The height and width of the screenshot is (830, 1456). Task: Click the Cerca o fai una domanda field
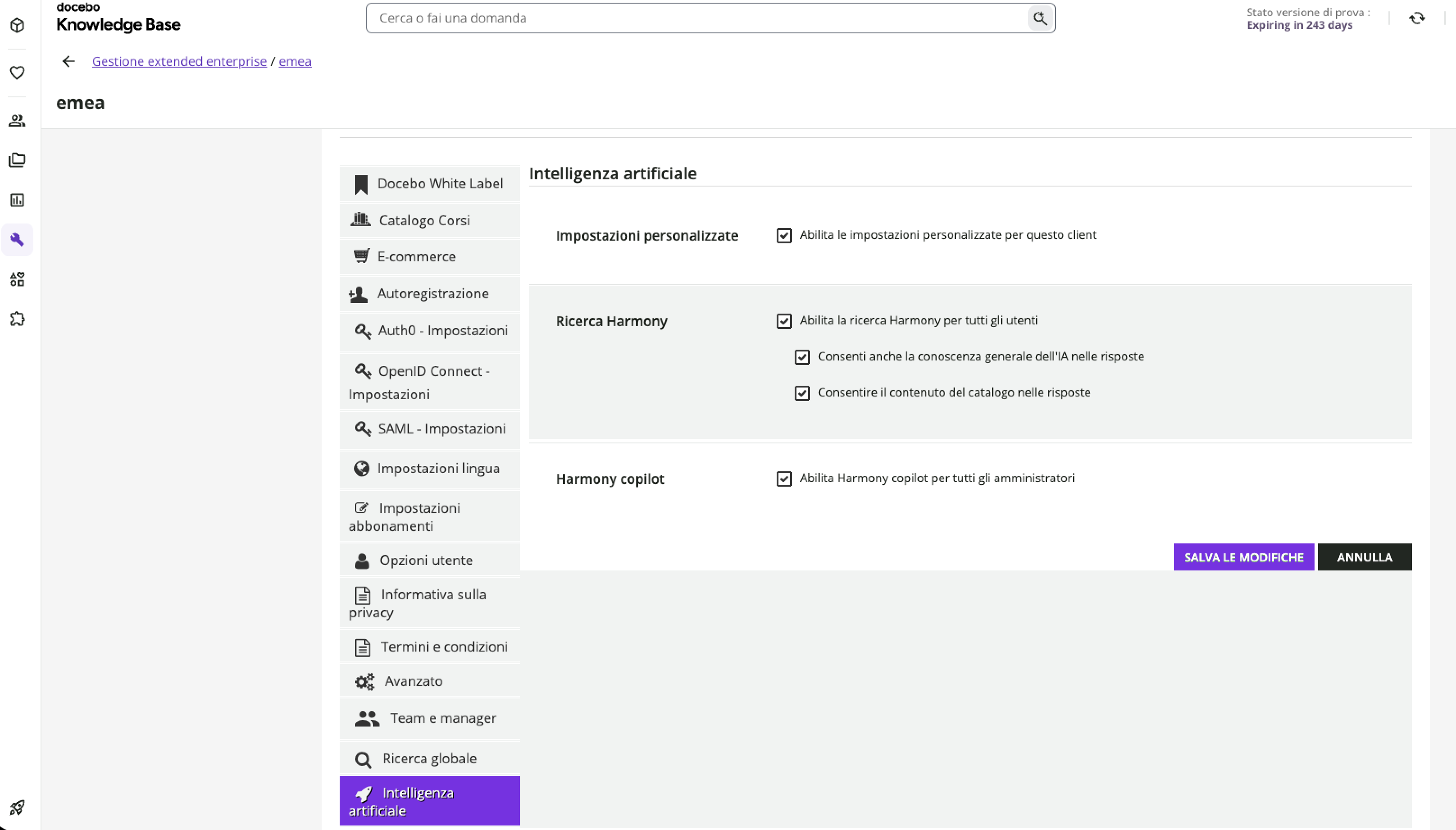(x=696, y=18)
